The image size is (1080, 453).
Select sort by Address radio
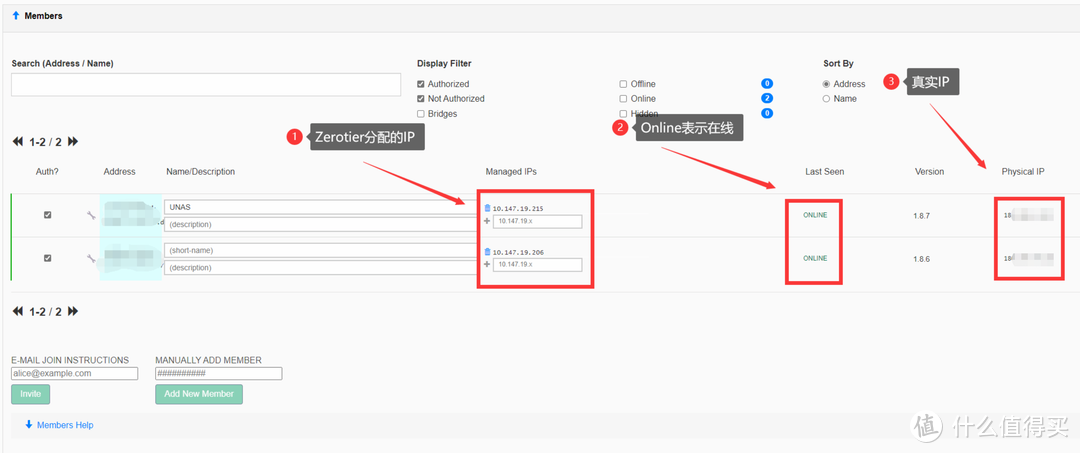[826, 84]
